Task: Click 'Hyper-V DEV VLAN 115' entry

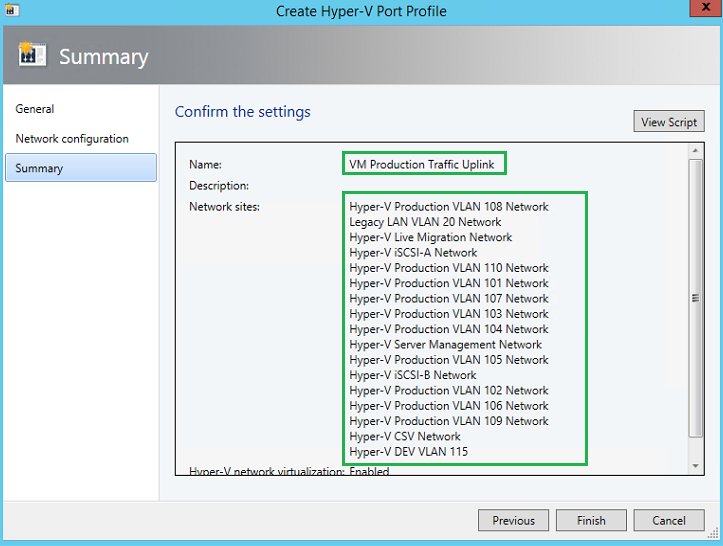Action: (409, 451)
